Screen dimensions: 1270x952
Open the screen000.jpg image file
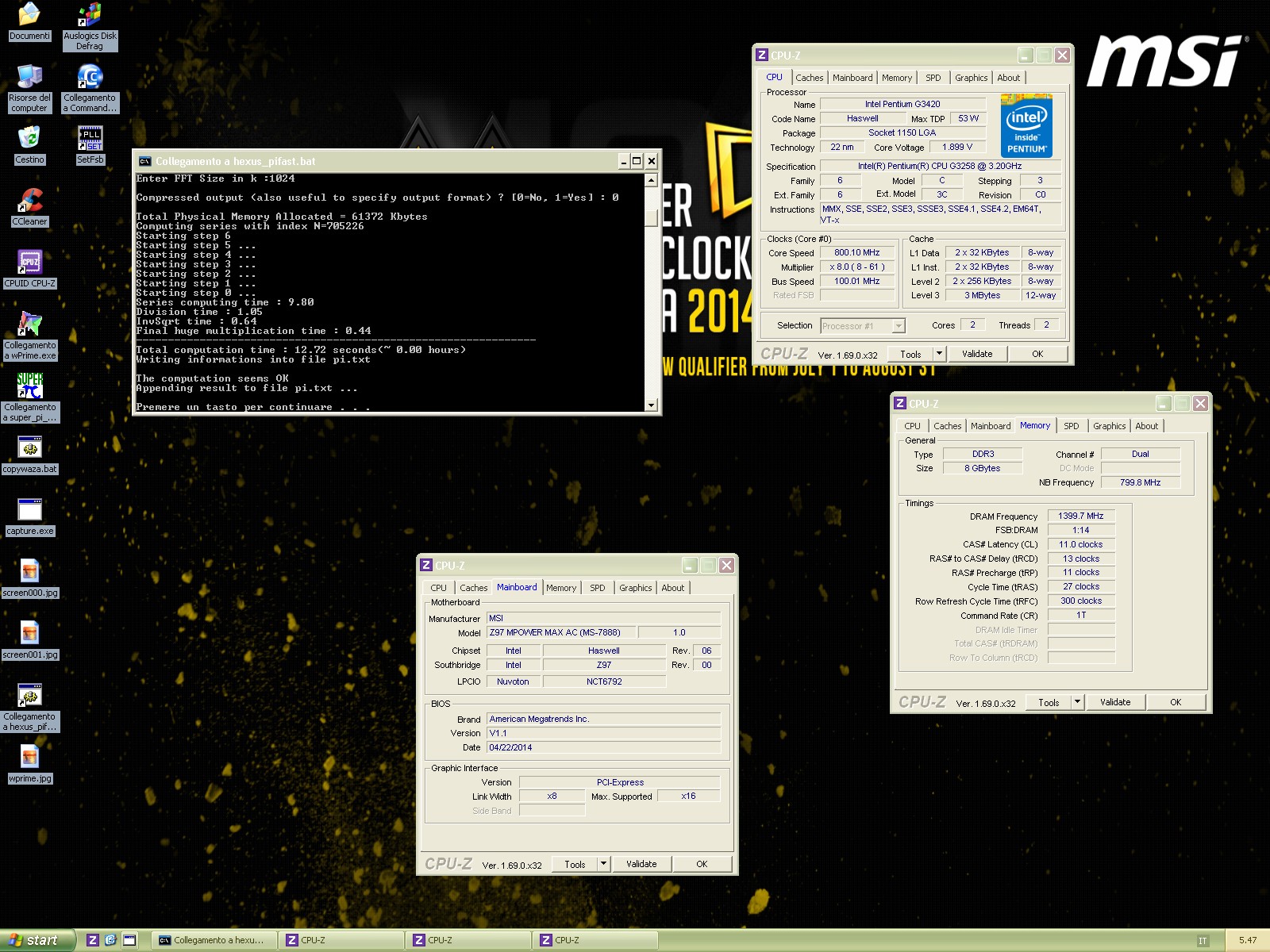coord(29,571)
